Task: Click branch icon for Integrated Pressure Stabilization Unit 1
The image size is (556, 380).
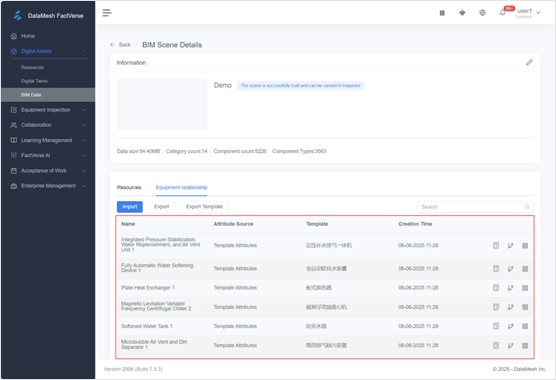Action: 510,245
